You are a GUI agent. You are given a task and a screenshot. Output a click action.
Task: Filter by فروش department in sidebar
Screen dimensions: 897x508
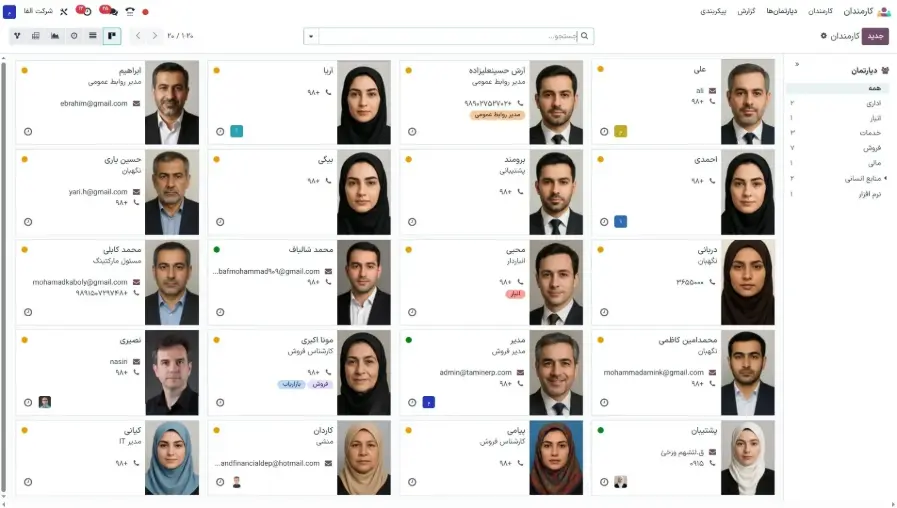(x=872, y=148)
